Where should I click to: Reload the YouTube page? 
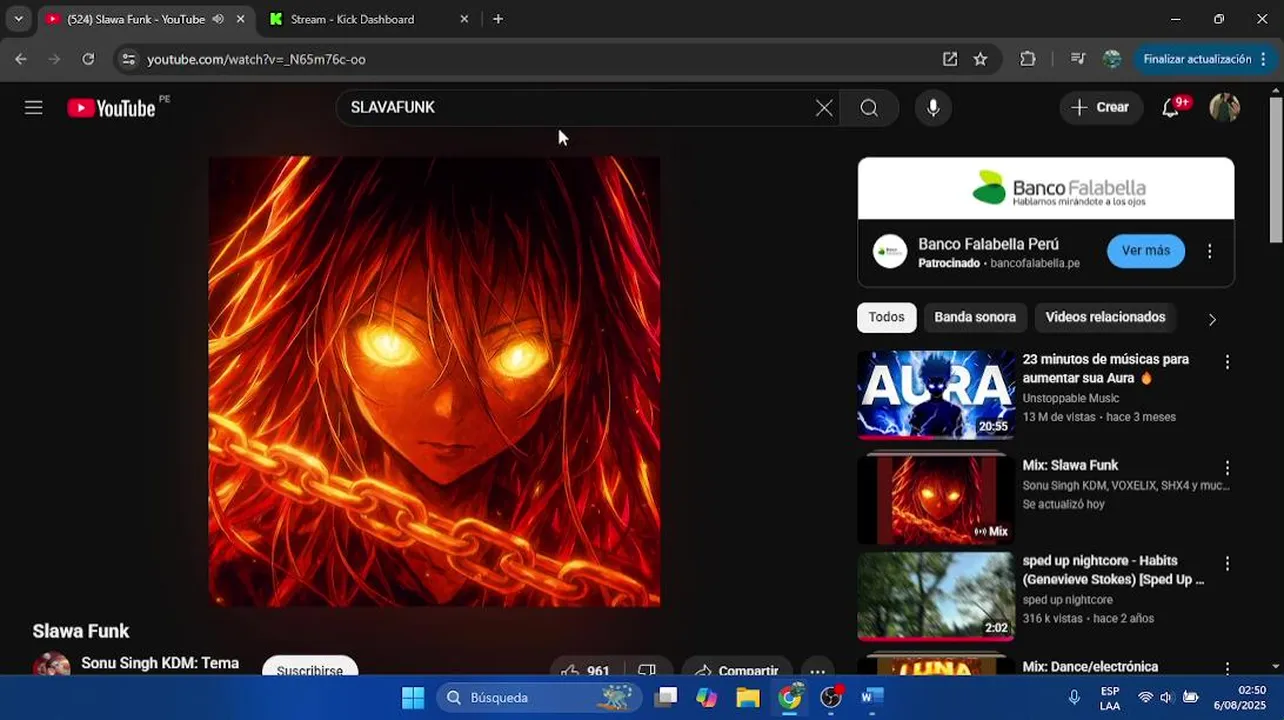coord(88,59)
